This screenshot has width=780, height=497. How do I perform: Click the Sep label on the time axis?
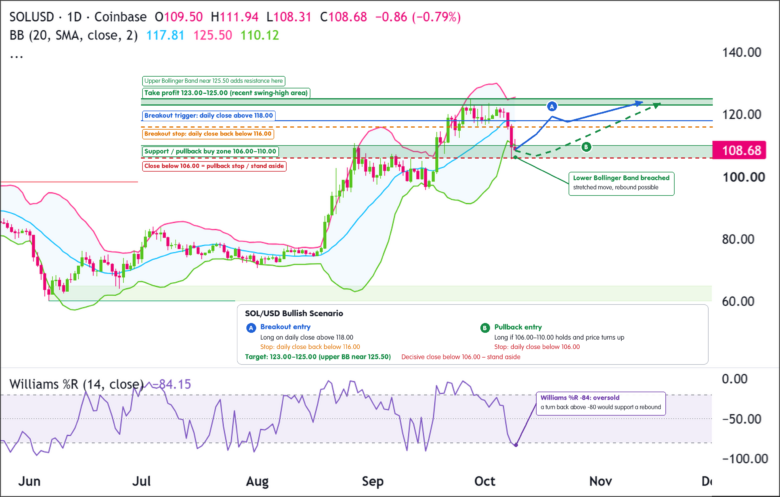(x=373, y=482)
